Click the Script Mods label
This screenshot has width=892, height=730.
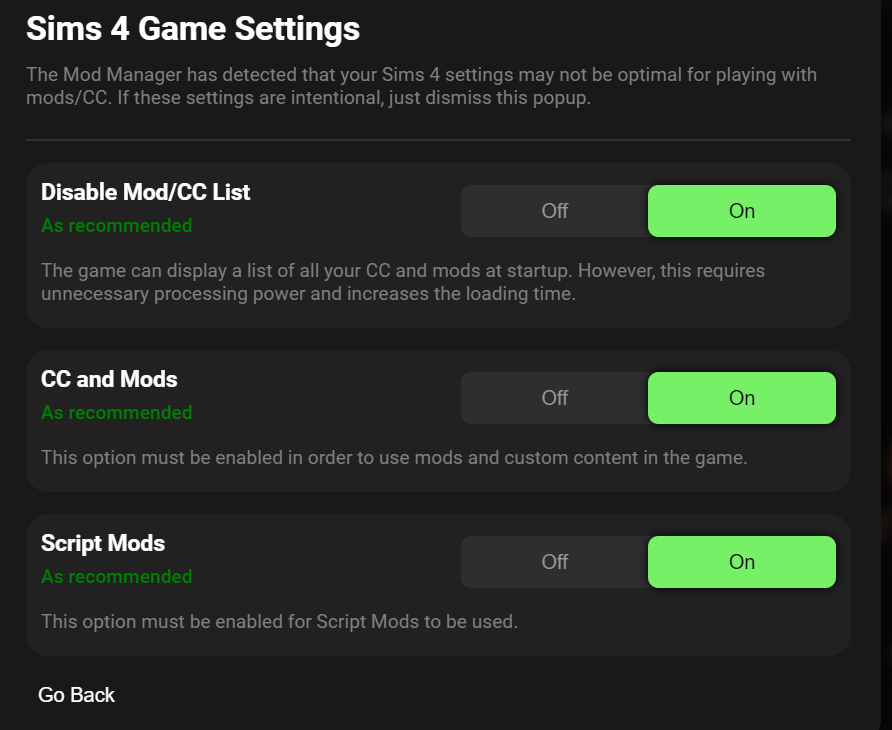[103, 543]
